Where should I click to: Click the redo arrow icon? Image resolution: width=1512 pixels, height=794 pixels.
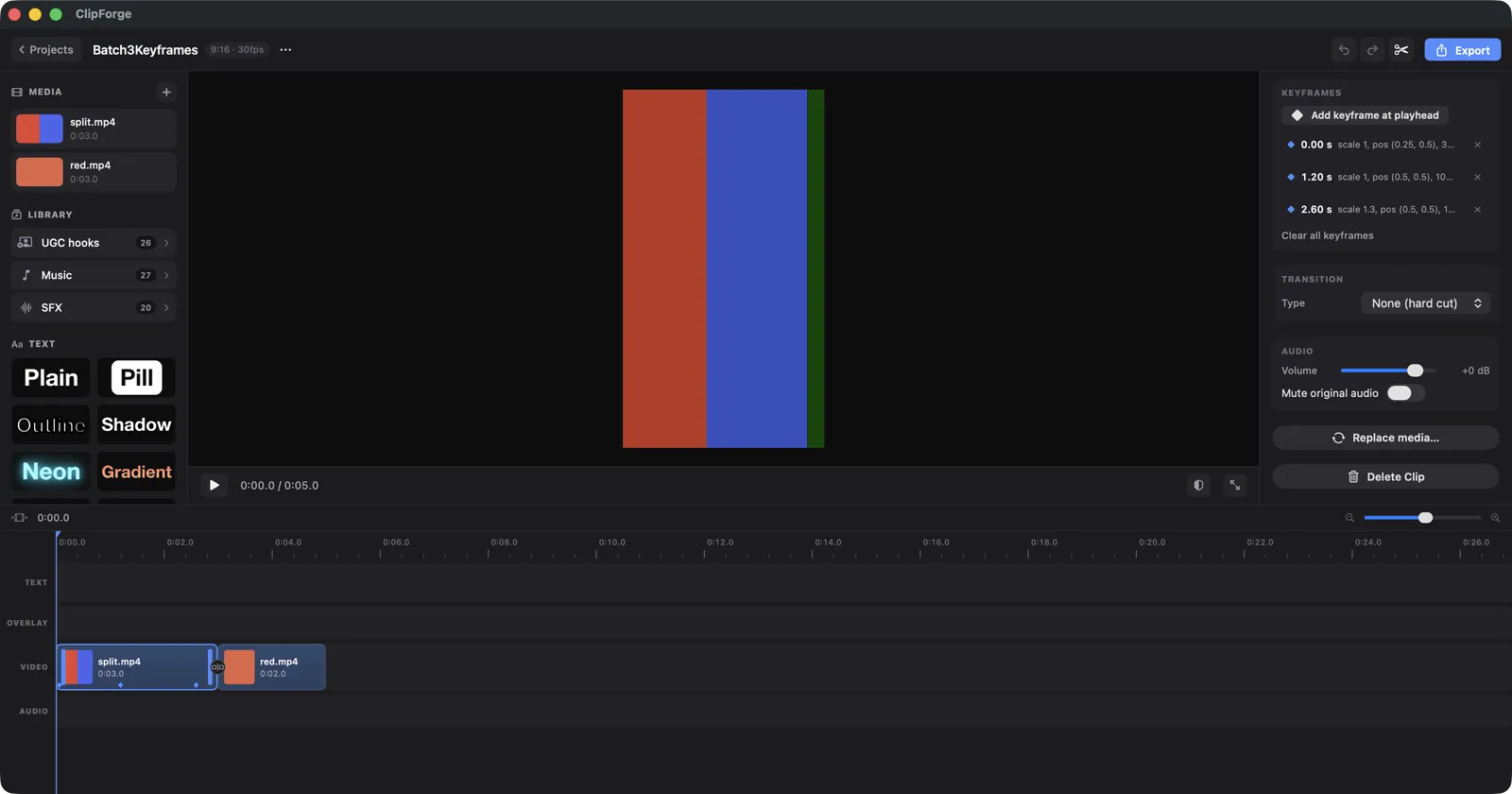[x=1372, y=50]
